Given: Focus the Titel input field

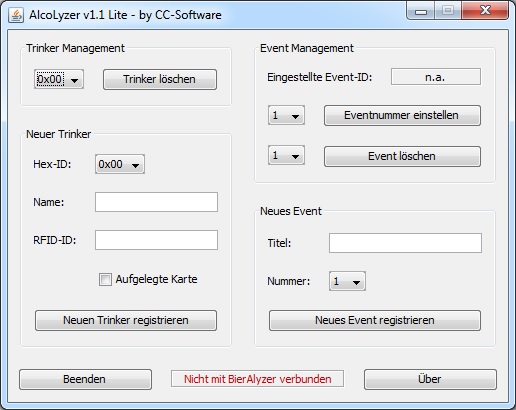Looking at the screenshot, I should (405, 243).
